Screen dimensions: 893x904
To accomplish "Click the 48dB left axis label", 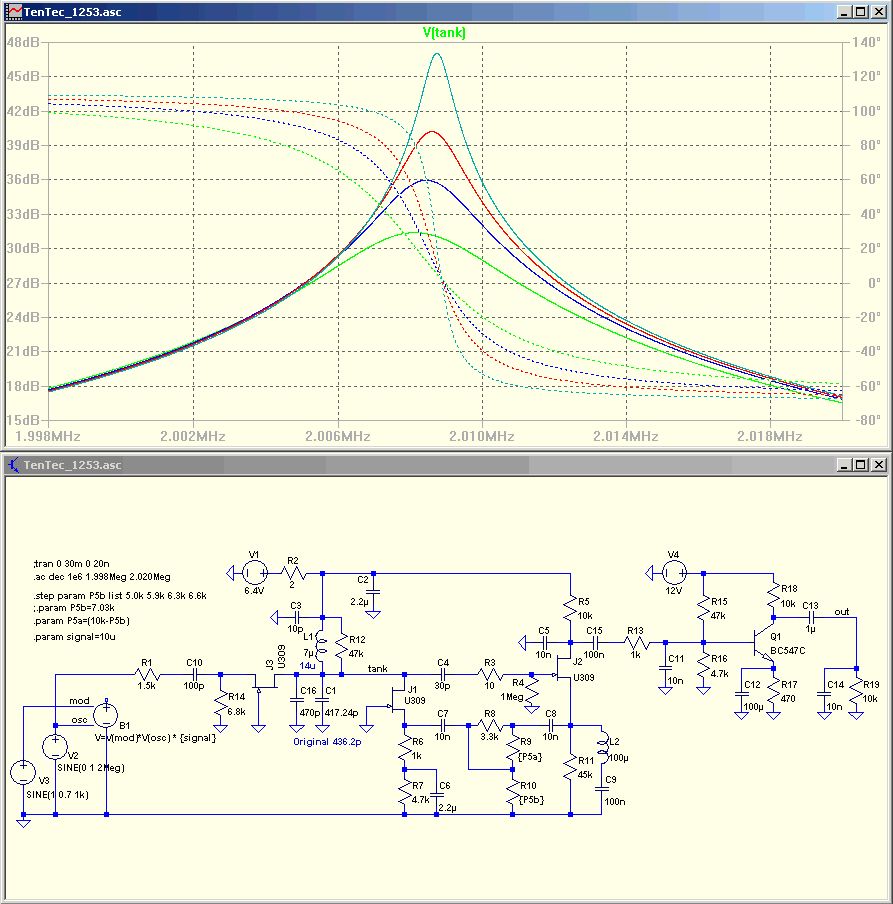I will [23, 42].
